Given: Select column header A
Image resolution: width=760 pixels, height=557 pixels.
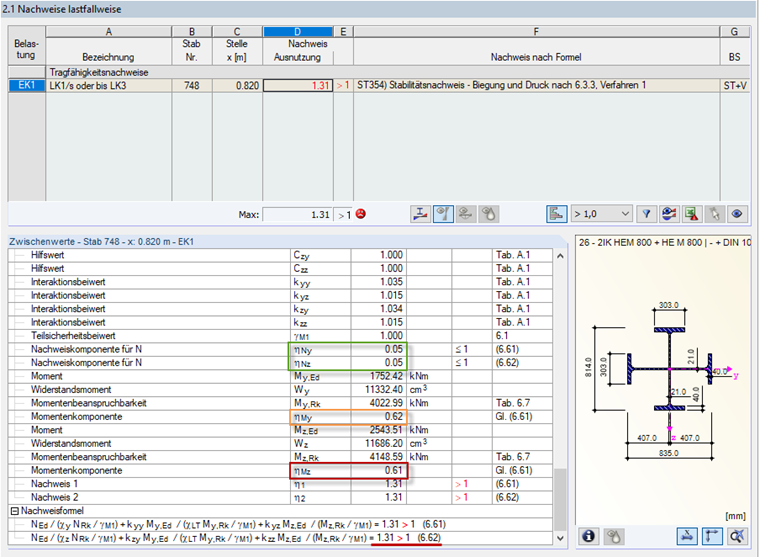Looking at the screenshot, I should (109, 32).
